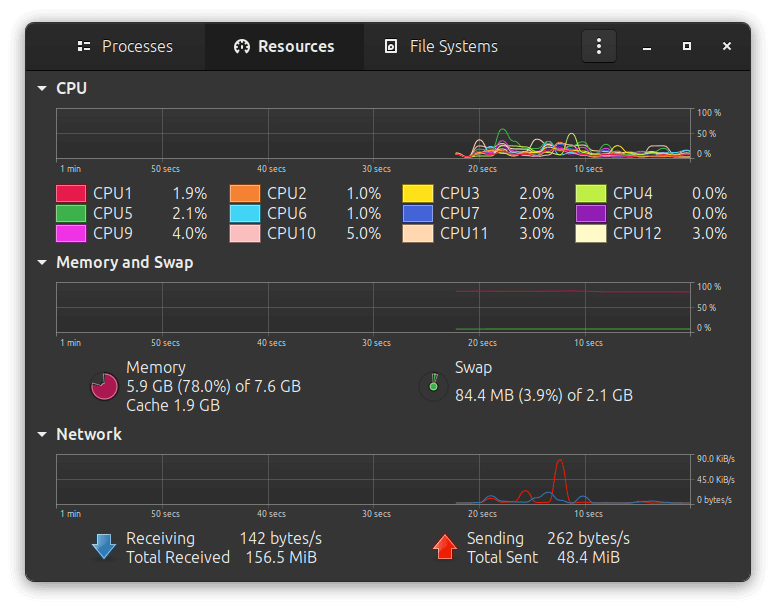Click the File Systems disk icon
Screen dimensions: 776x610
391,47
